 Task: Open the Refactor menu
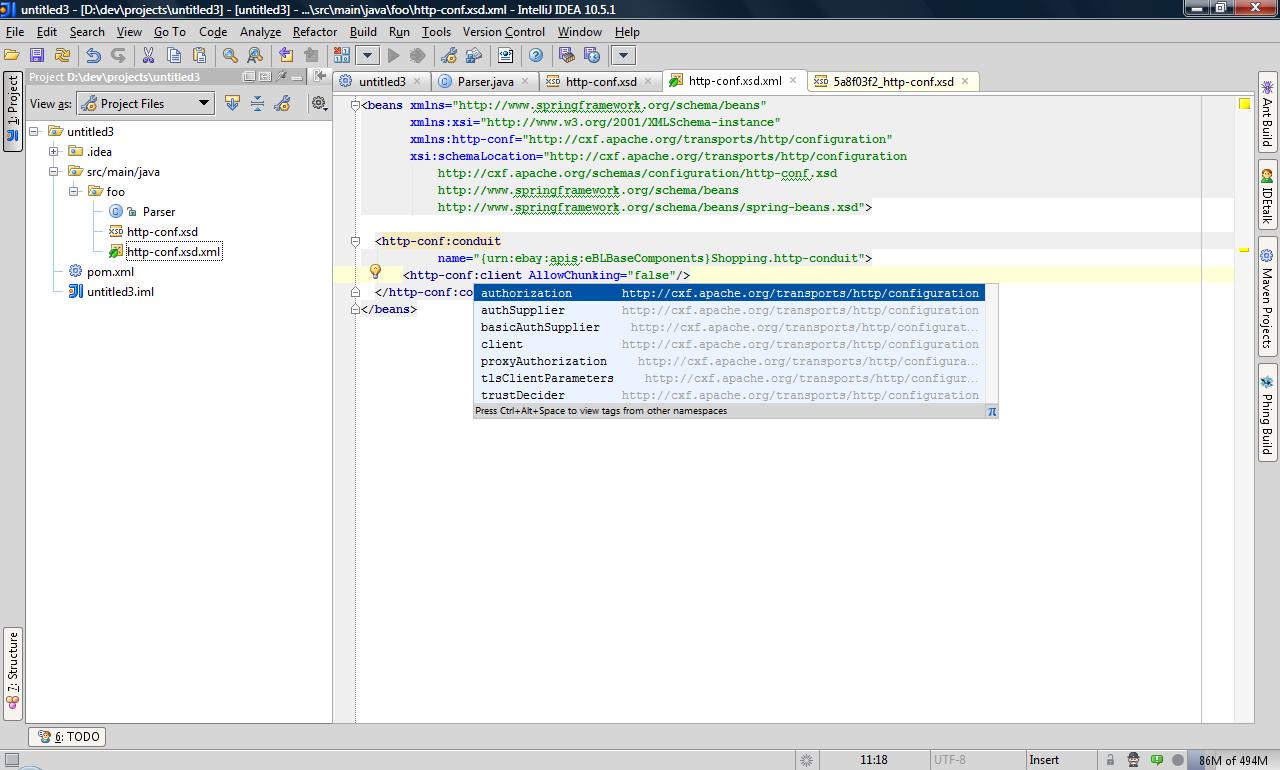point(314,31)
